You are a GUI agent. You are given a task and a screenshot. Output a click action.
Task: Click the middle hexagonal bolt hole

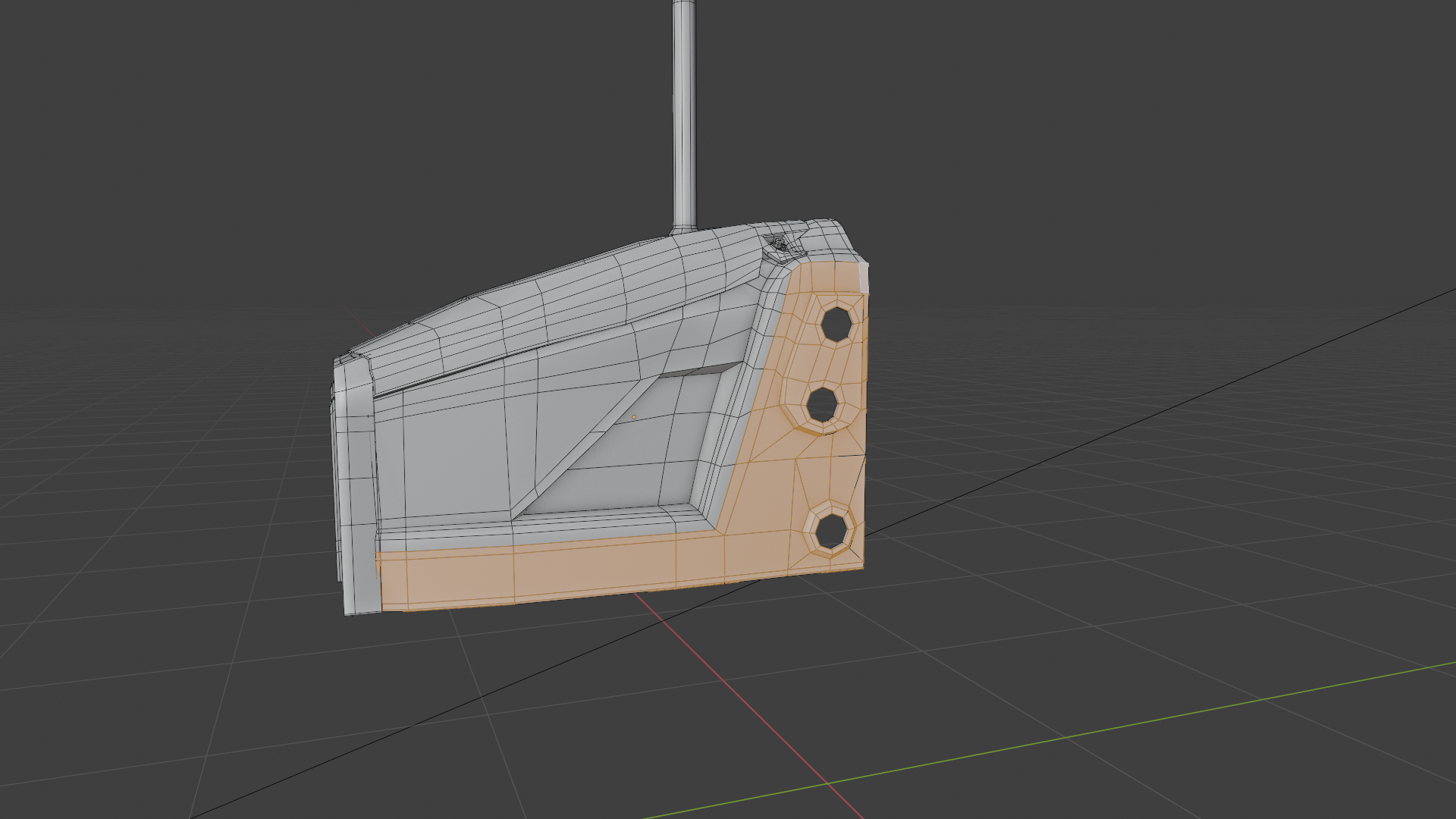(x=821, y=406)
